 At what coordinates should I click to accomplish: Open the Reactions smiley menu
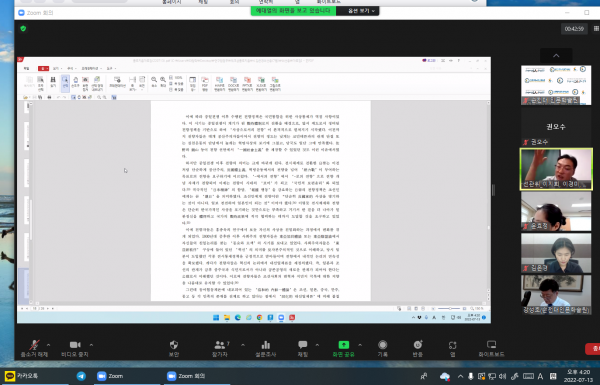(417, 349)
